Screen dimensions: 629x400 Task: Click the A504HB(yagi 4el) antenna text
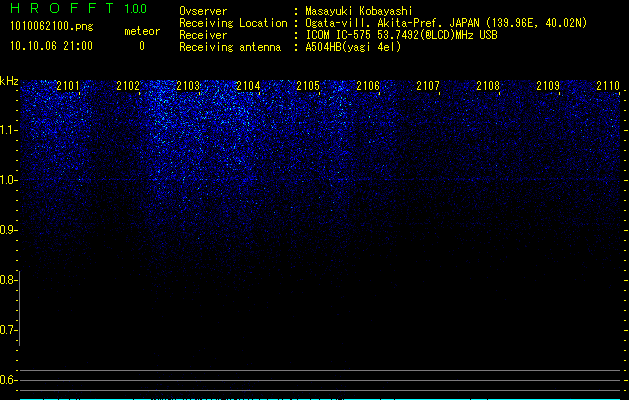click(x=353, y=47)
